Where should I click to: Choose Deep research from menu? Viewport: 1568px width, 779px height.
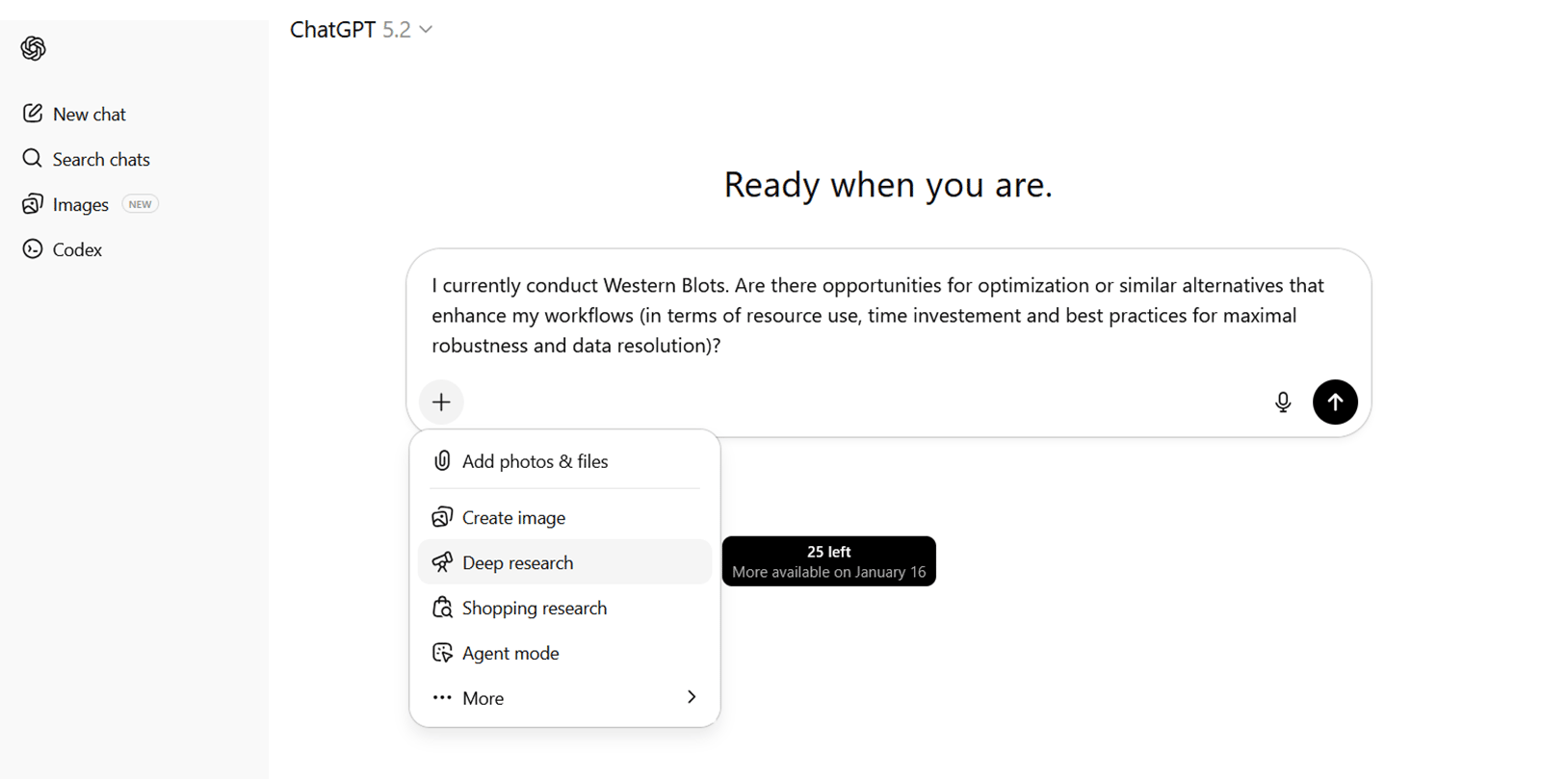pyautogui.click(x=517, y=562)
